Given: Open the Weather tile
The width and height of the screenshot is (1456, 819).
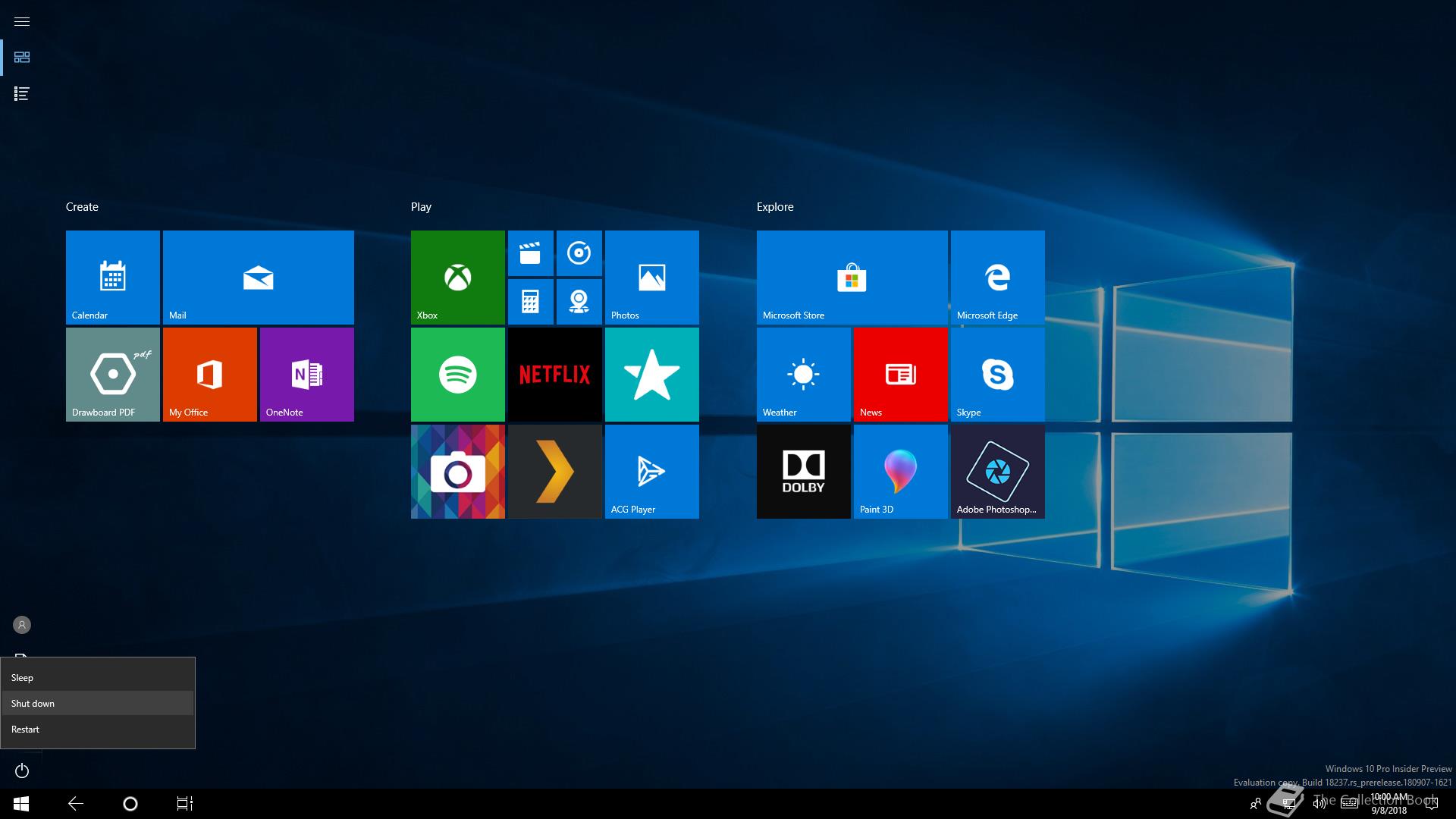Looking at the screenshot, I should tap(804, 375).
